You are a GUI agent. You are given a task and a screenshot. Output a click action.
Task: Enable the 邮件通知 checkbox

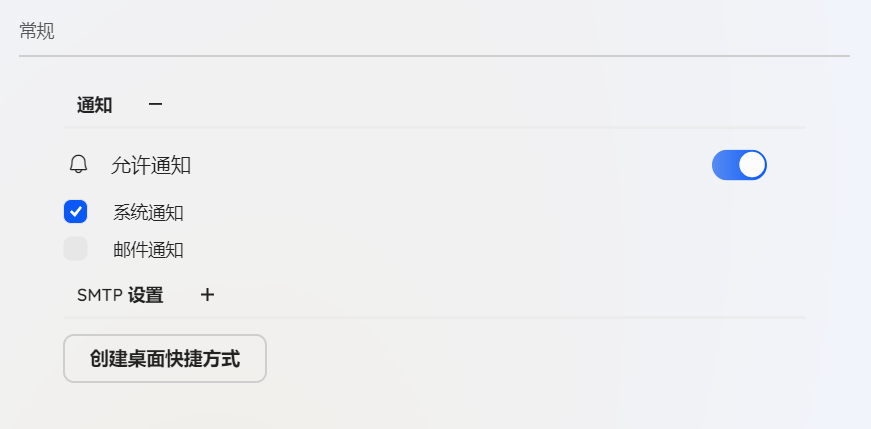[x=76, y=249]
